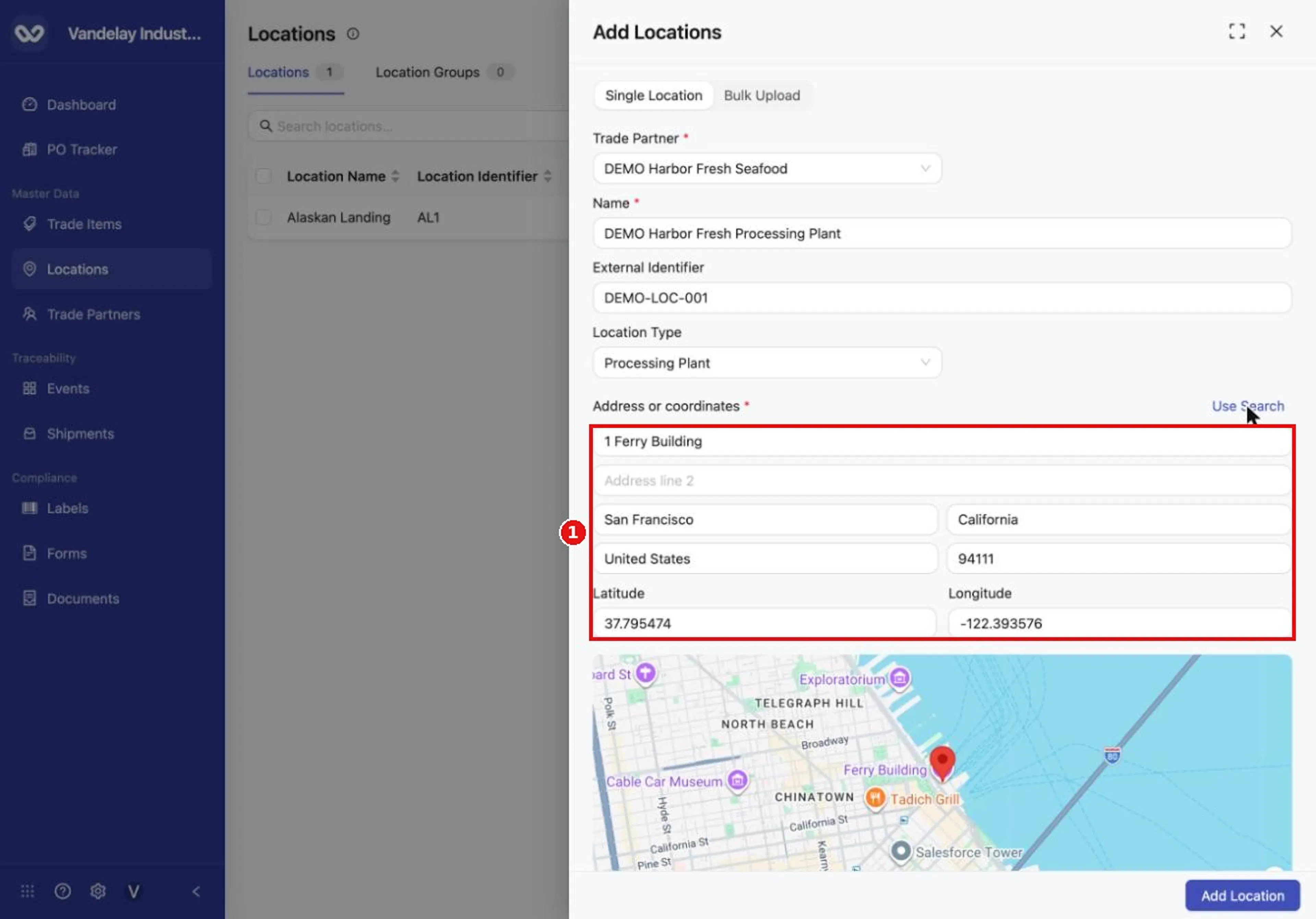This screenshot has height=919, width=1316.
Task: Click the Search locations field
Action: (x=408, y=126)
